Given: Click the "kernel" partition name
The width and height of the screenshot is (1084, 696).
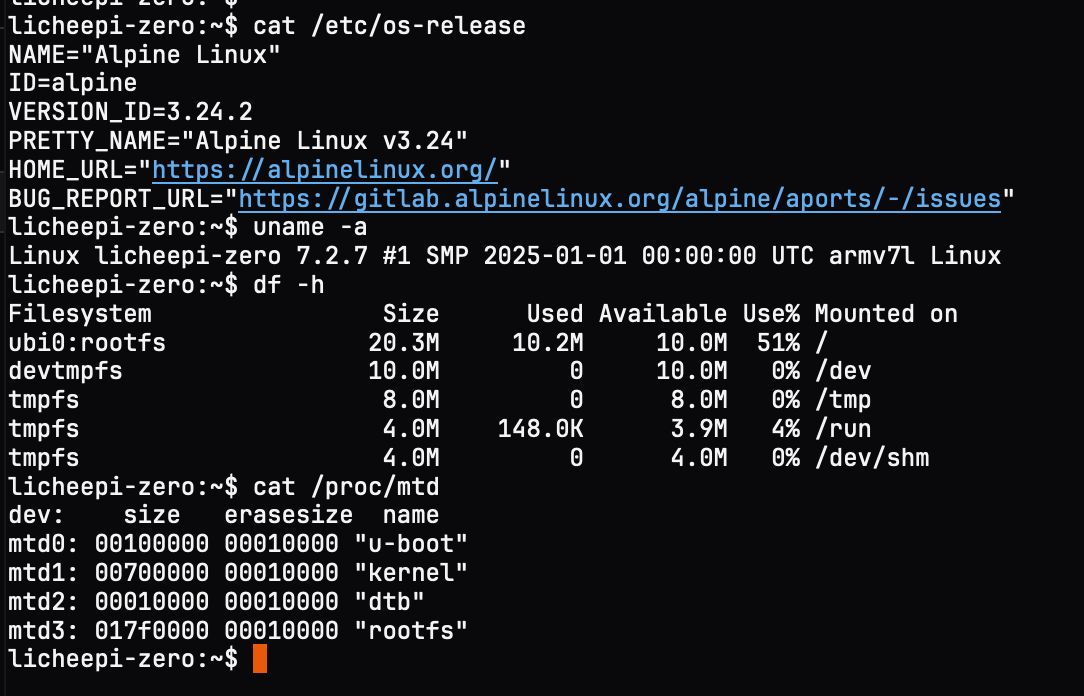Looking at the screenshot, I should (x=411, y=573).
